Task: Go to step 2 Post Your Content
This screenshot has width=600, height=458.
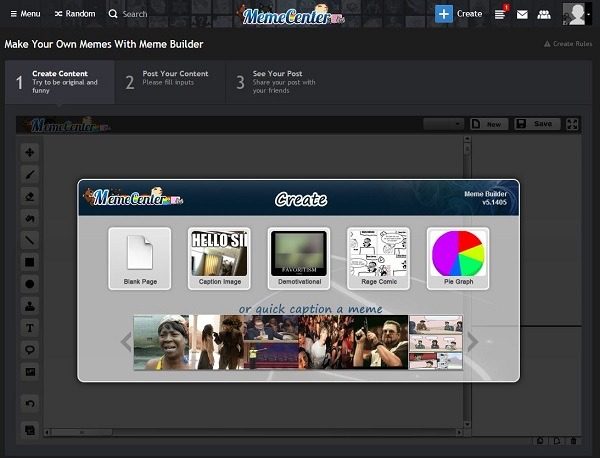Action: point(170,82)
